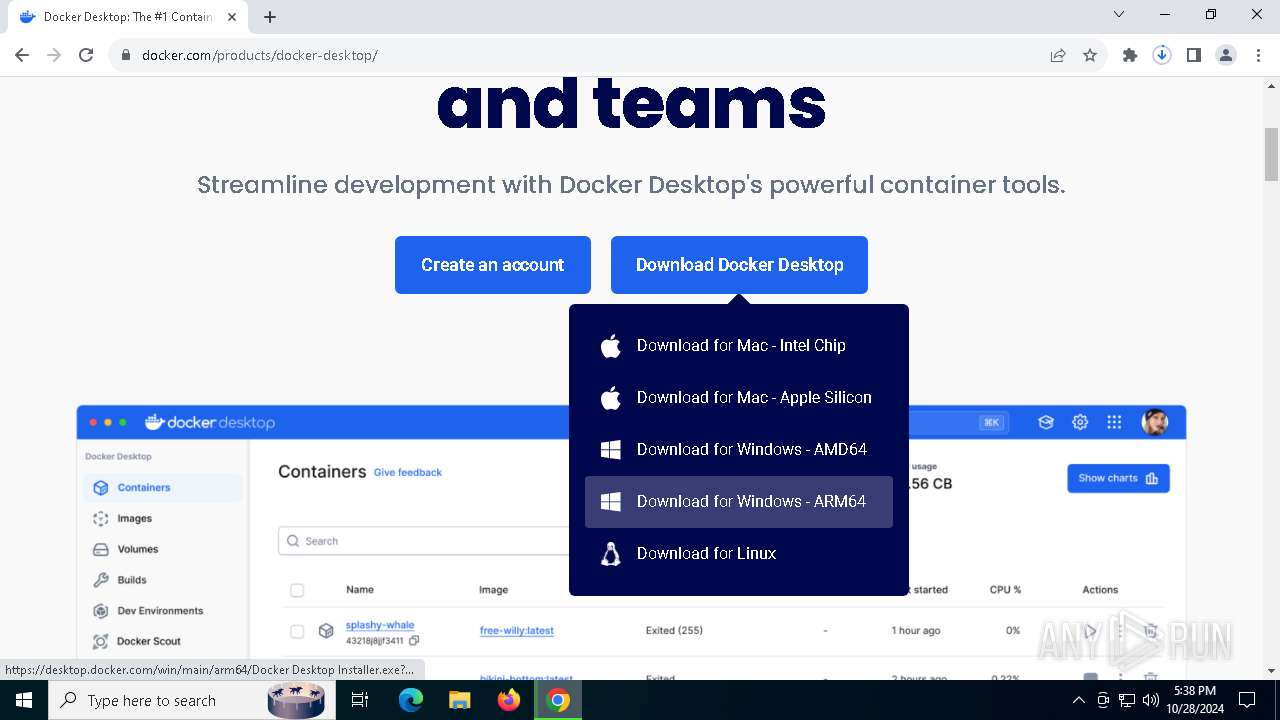Launch Microsoft Edge from taskbar

[411, 700]
